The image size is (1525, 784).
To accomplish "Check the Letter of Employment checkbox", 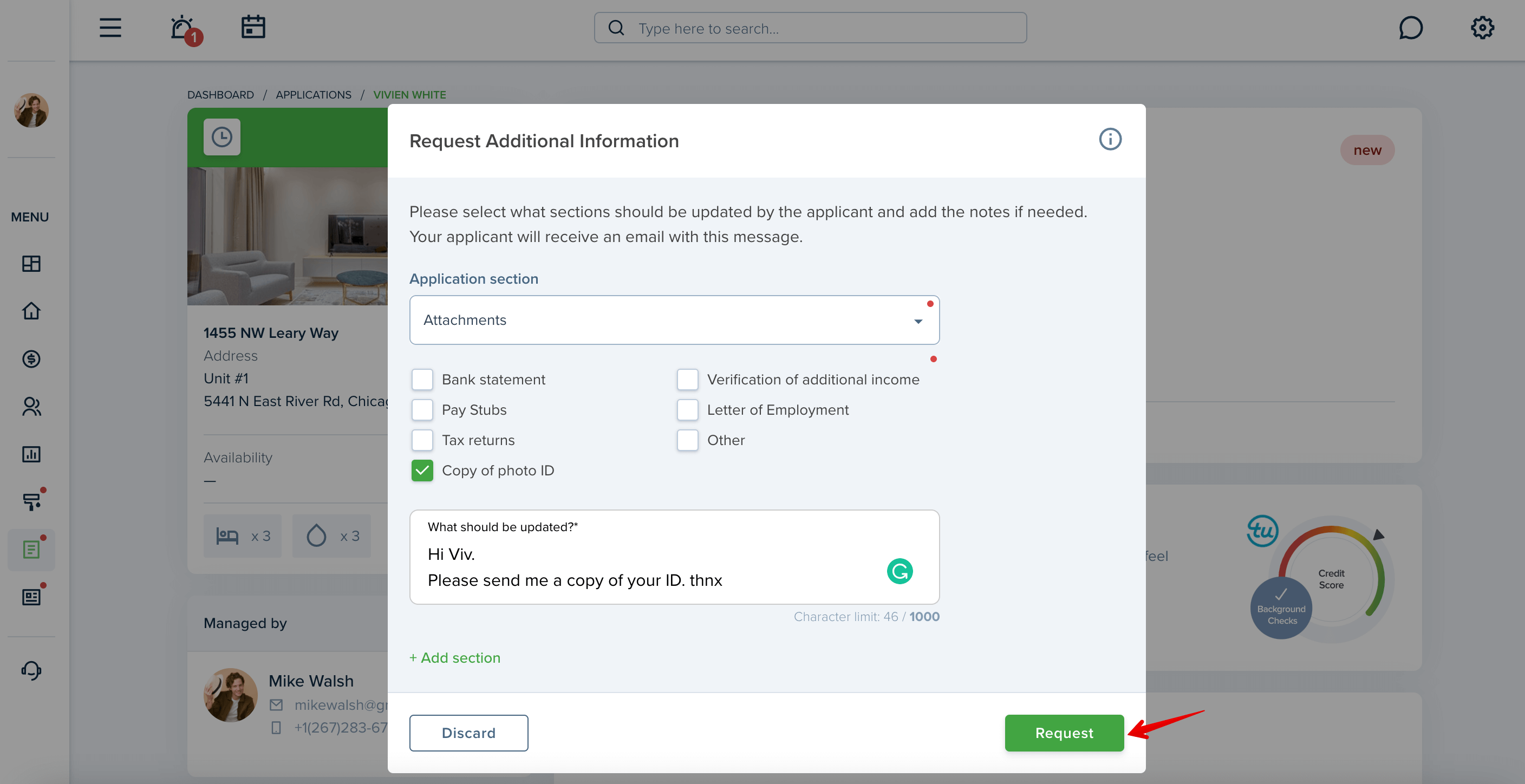I will pyautogui.click(x=687, y=409).
